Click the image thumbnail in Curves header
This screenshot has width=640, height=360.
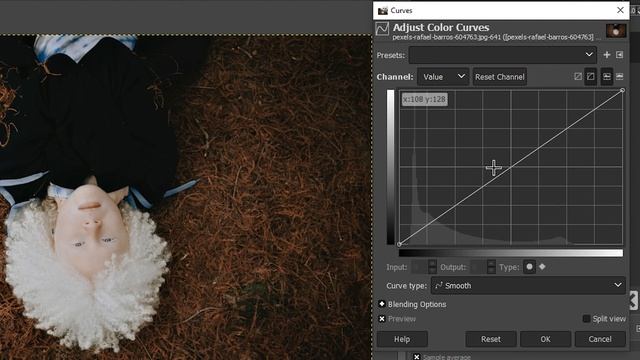[x=616, y=31]
